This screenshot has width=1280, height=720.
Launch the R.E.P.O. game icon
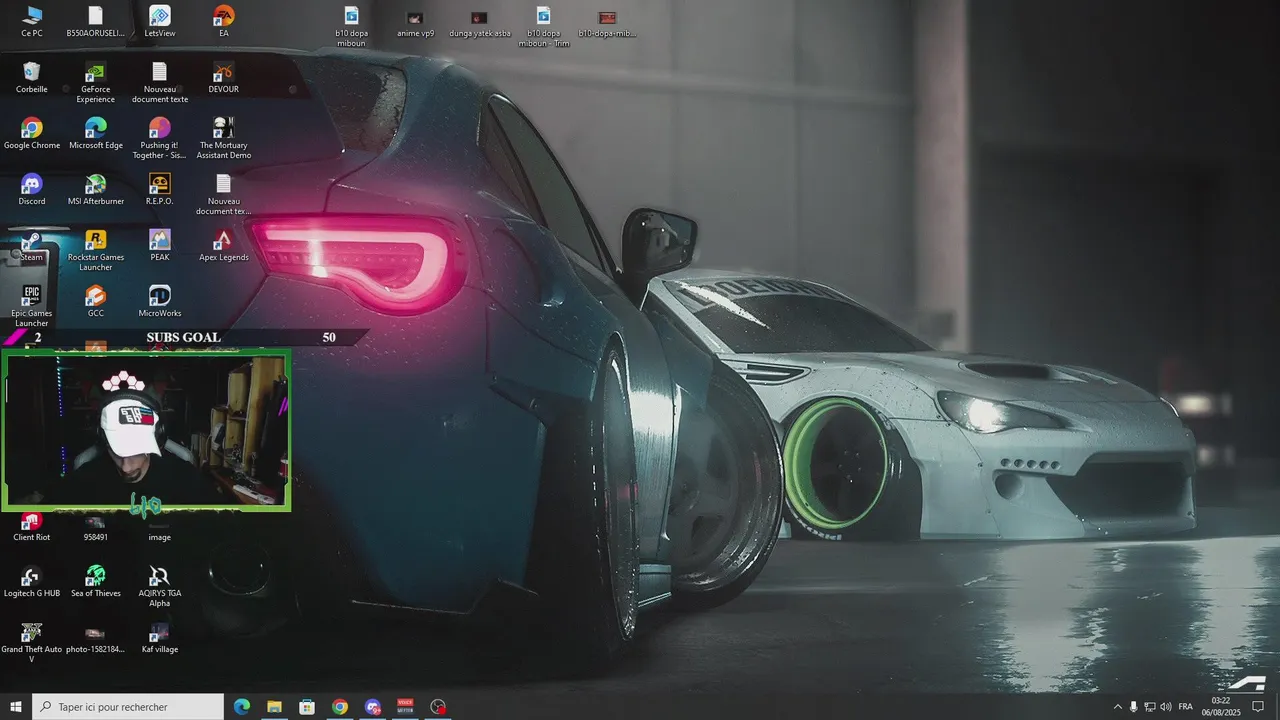[x=159, y=189]
